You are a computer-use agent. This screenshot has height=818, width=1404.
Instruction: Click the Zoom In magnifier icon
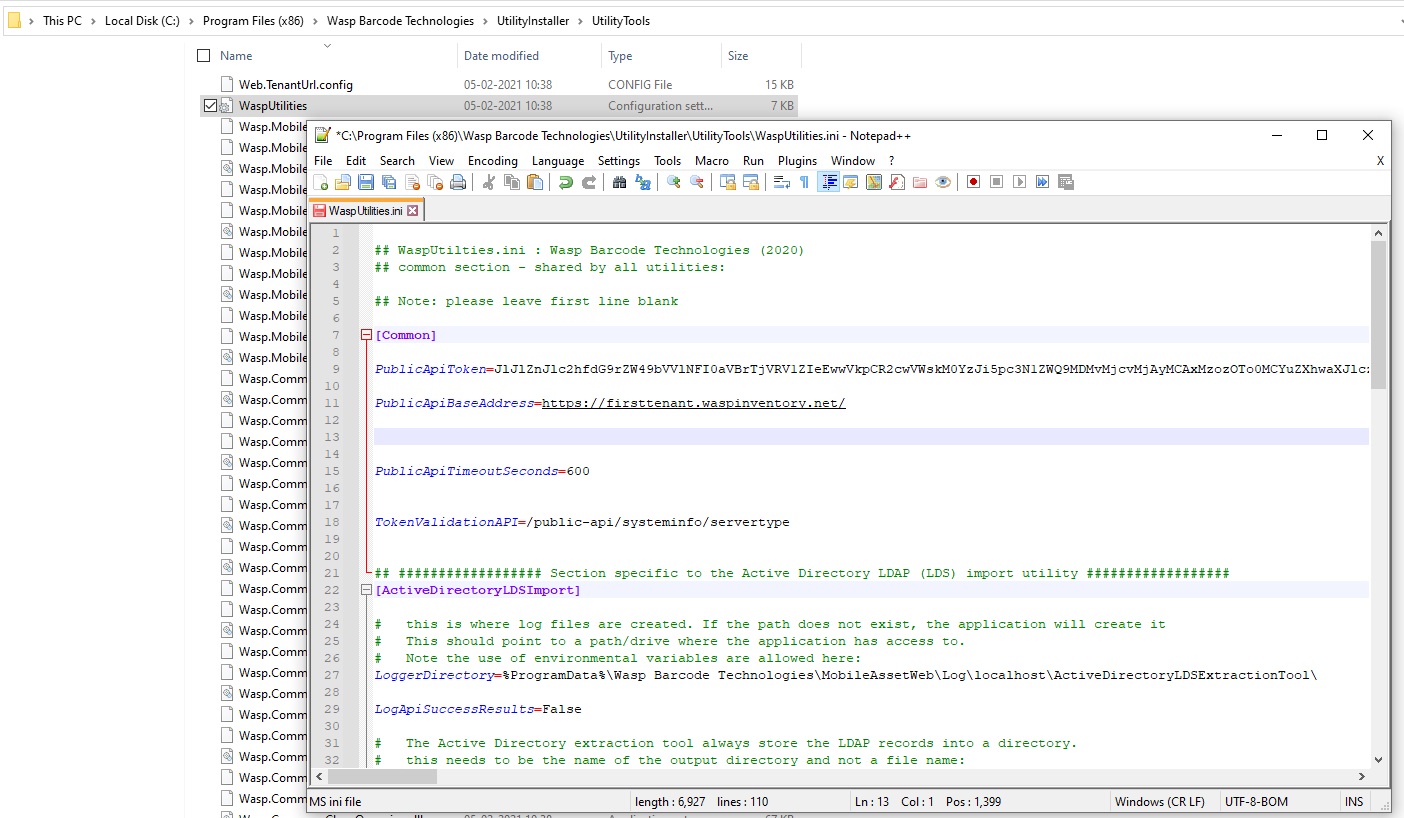pyautogui.click(x=674, y=182)
